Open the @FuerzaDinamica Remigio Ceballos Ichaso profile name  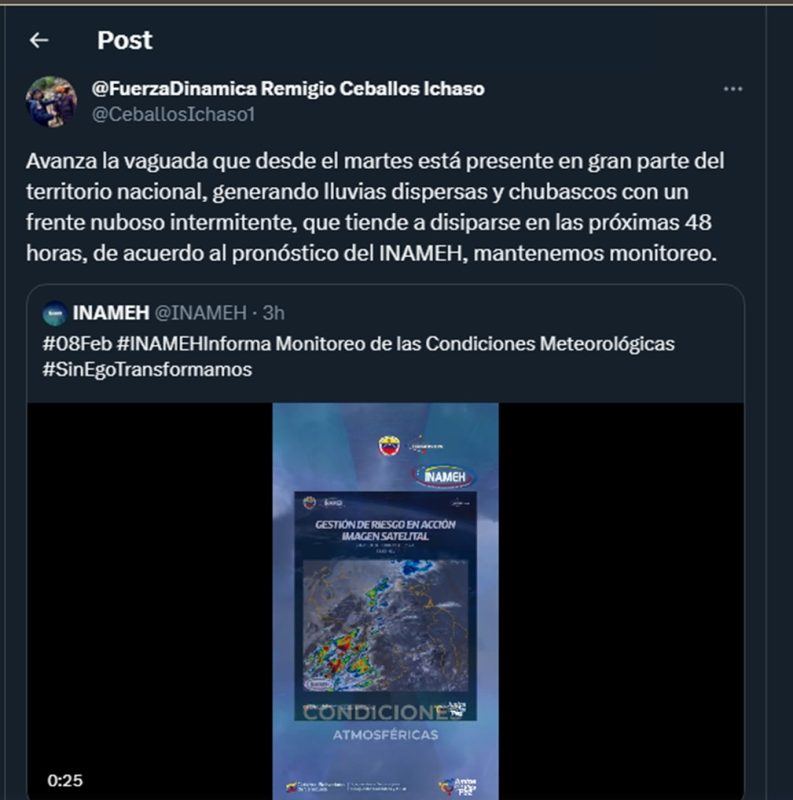(288, 89)
